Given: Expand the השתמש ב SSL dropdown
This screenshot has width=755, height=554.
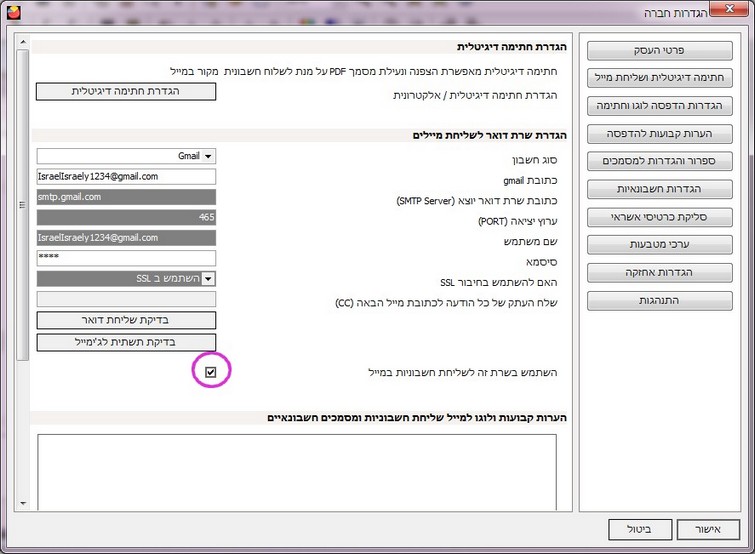Looking at the screenshot, I should [208, 279].
